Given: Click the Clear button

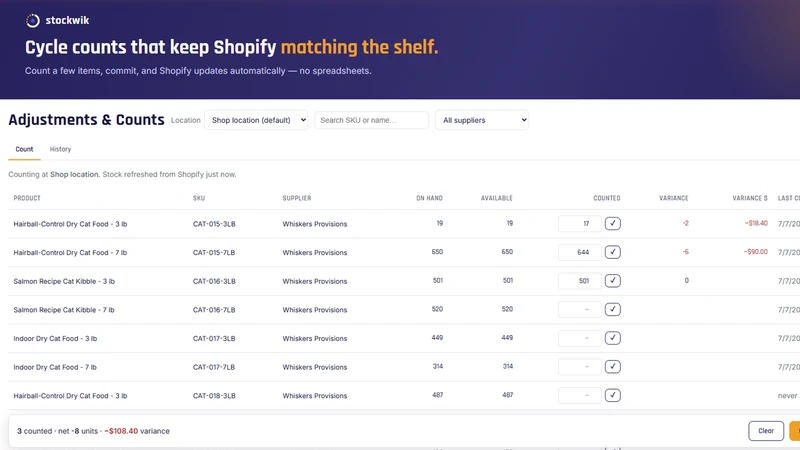Looking at the screenshot, I should click(x=766, y=431).
